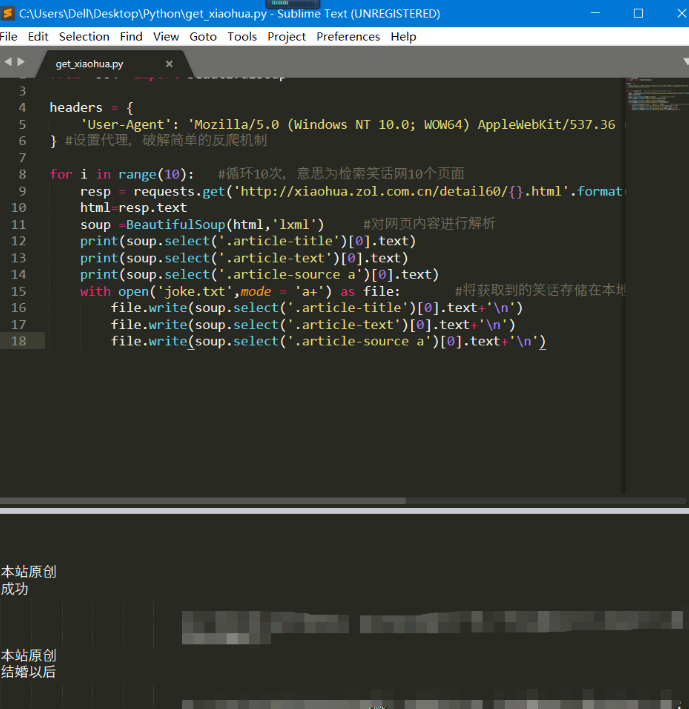Click 'lxml' string on line 11
This screenshot has width=689, height=709.
point(294,225)
